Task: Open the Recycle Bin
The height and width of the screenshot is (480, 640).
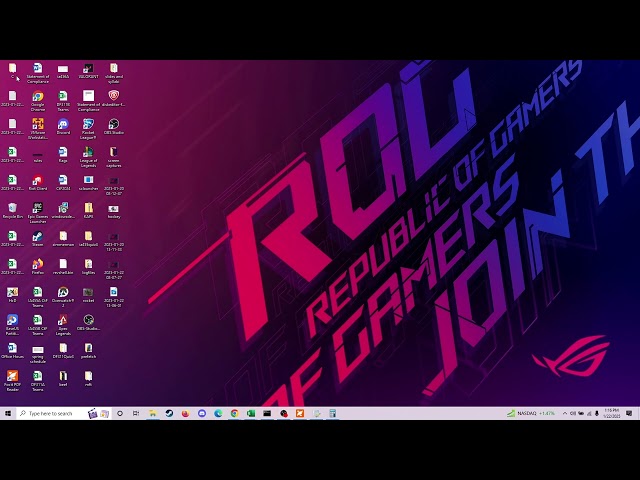Action: 13,211
